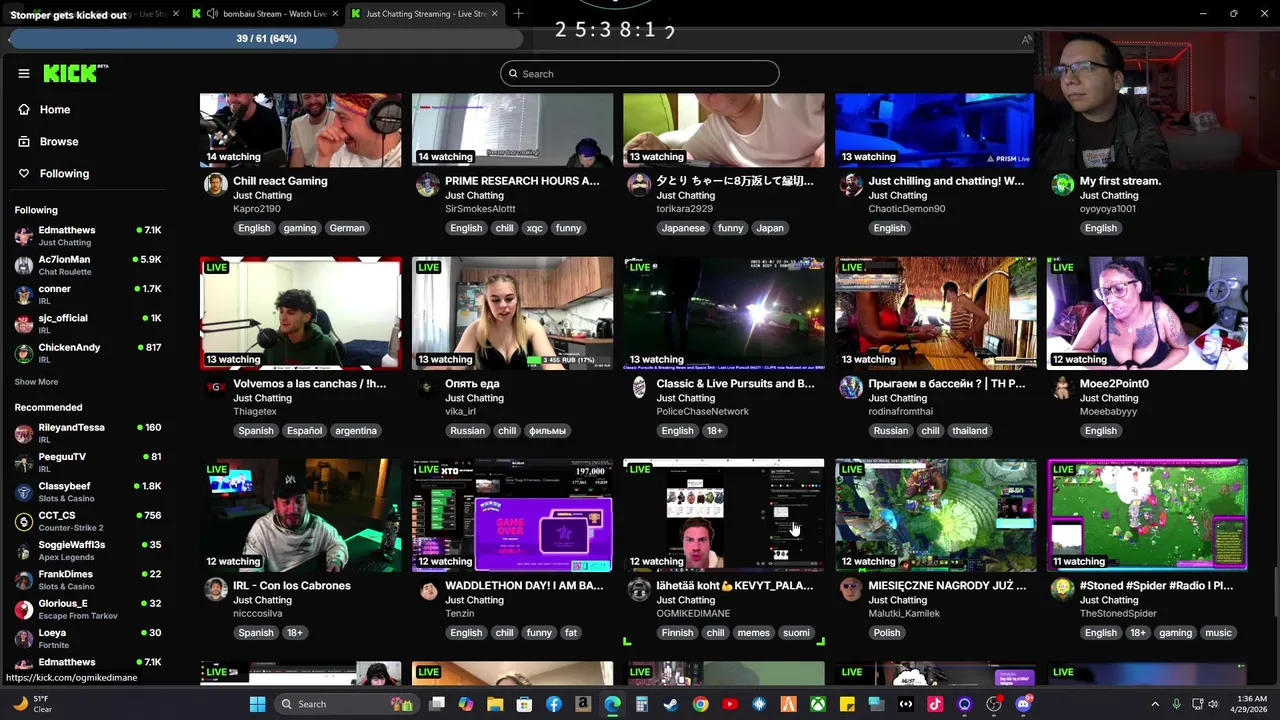Open FrankDimes recommended channel
1280x720 pixels.
point(88,579)
